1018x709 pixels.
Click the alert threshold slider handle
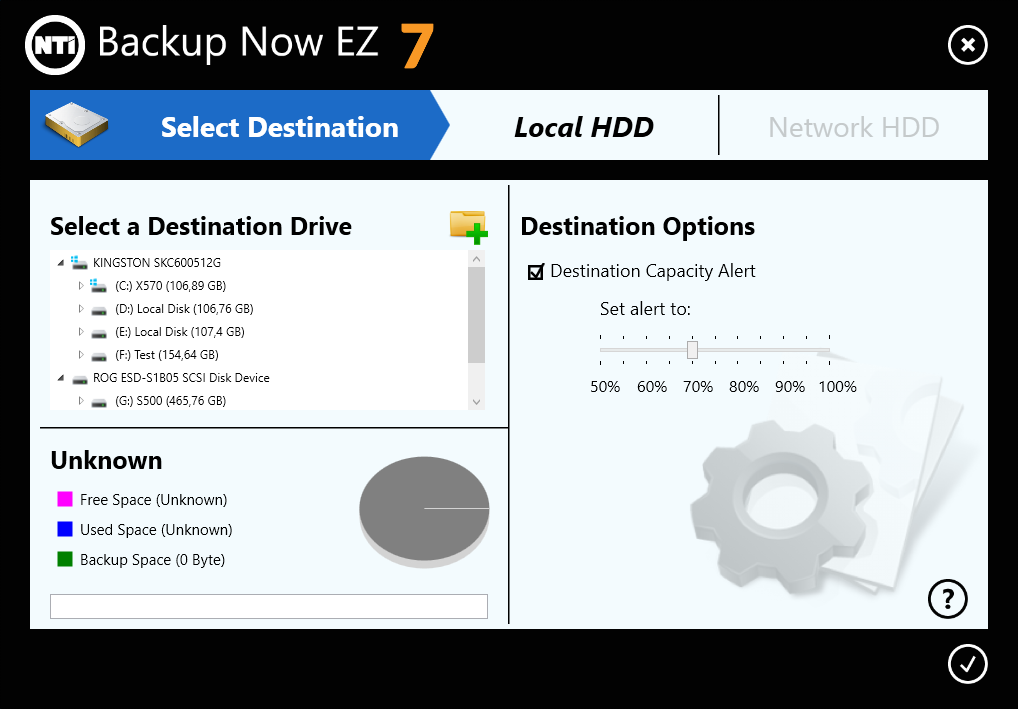click(x=692, y=349)
